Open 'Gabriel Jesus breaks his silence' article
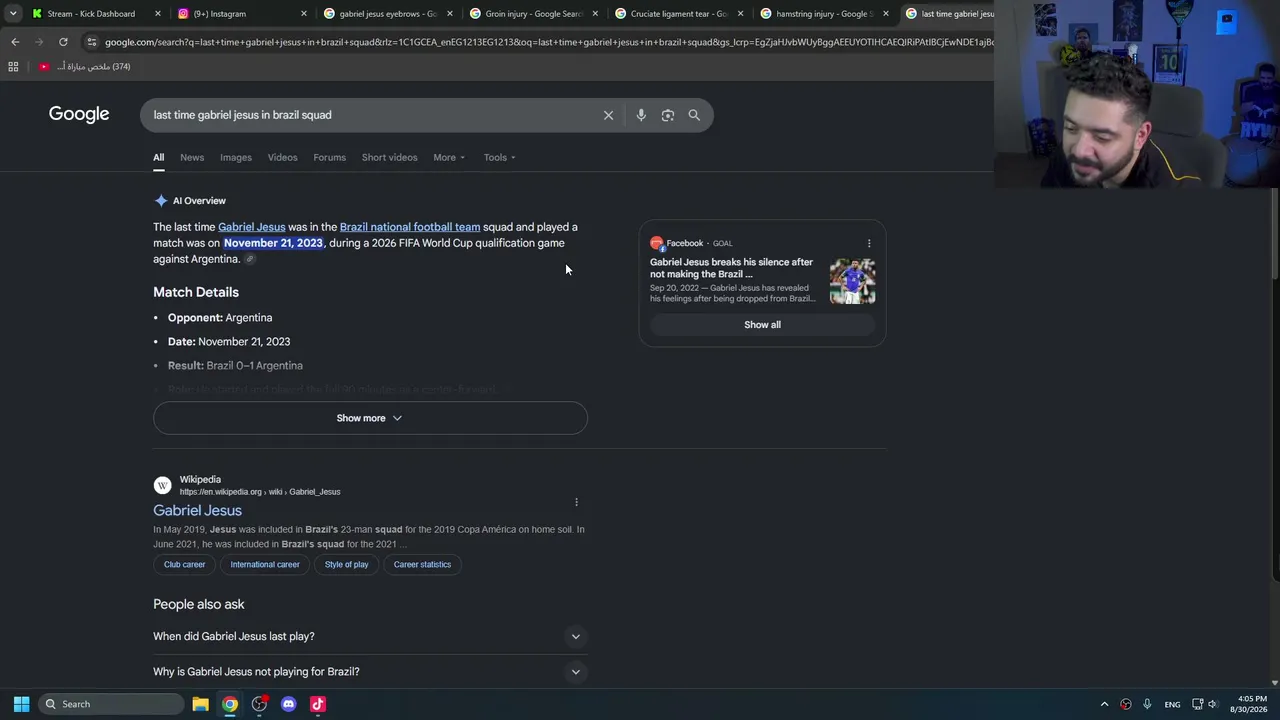Image resolution: width=1280 pixels, height=720 pixels. [732, 268]
